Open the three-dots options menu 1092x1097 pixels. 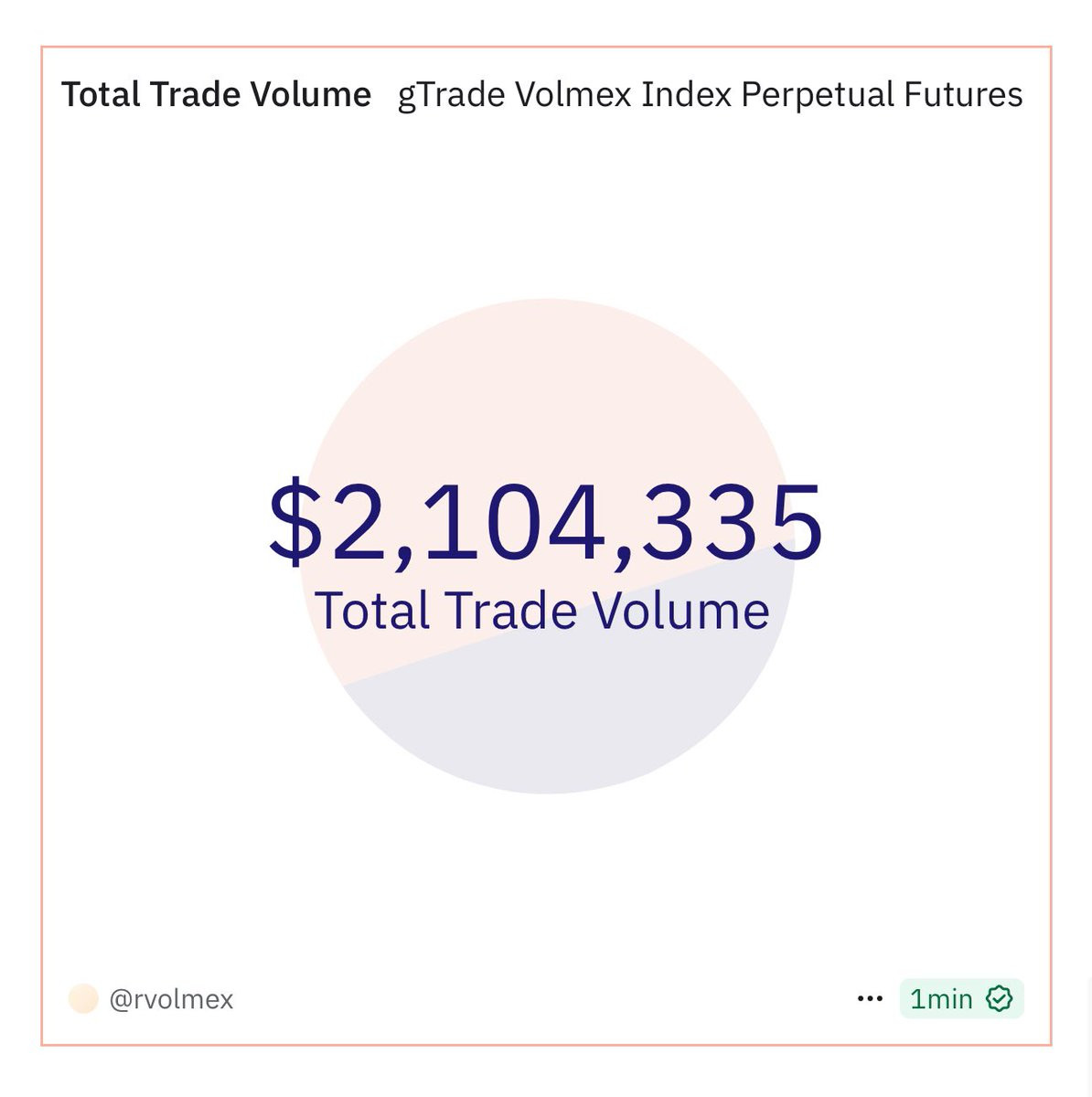click(x=870, y=999)
